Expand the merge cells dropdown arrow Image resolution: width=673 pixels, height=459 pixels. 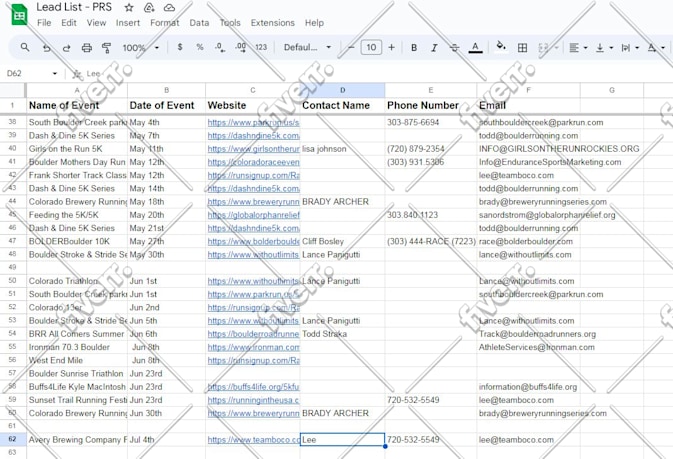[x=556, y=48]
